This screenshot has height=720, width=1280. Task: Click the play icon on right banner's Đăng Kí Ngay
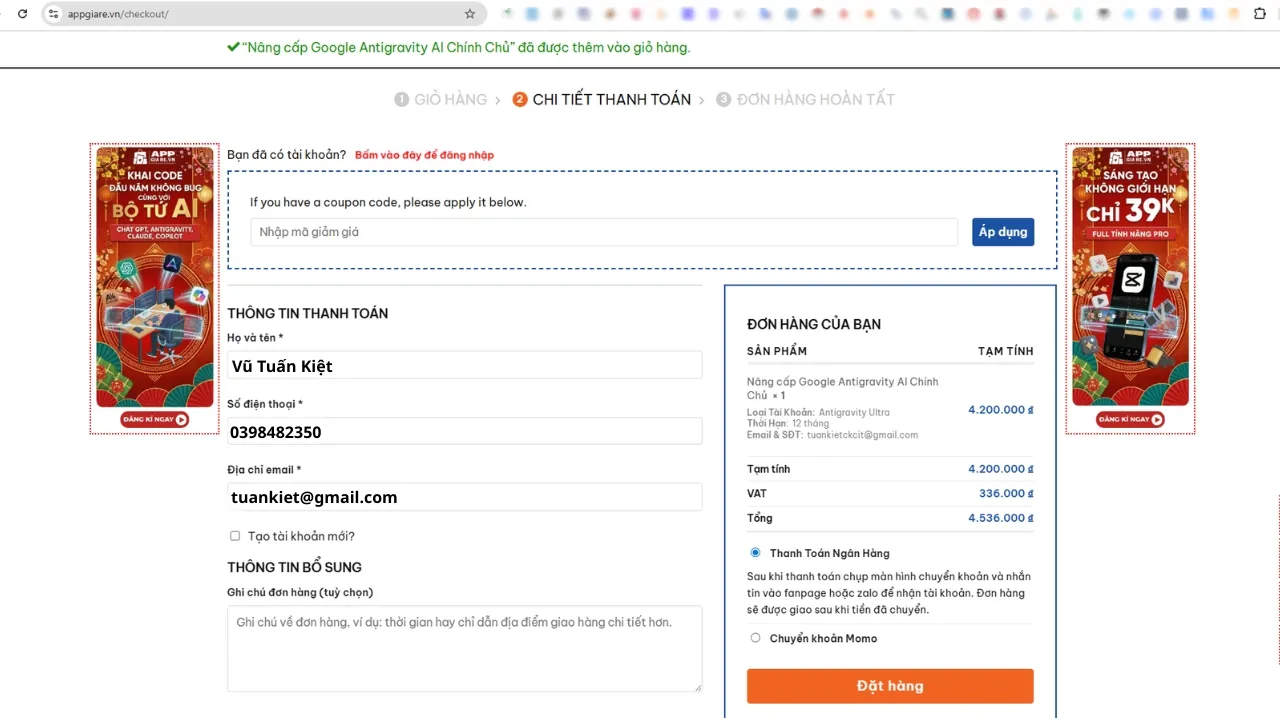click(1157, 420)
